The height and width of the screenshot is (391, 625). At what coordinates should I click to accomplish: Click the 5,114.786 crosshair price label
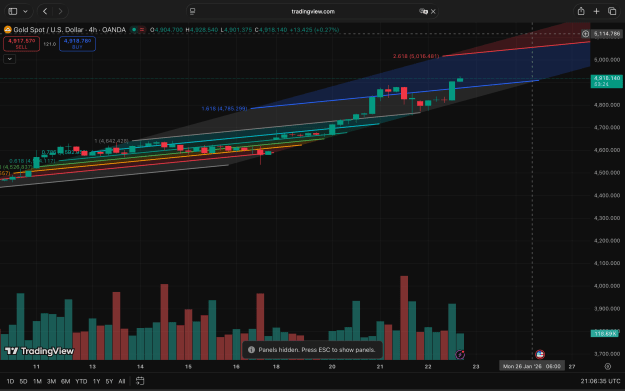(607, 34)
